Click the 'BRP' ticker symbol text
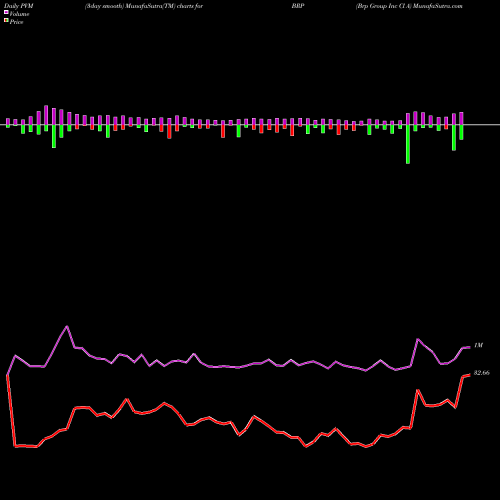Viewport: 500px width, 500px height. pos(298,6)
